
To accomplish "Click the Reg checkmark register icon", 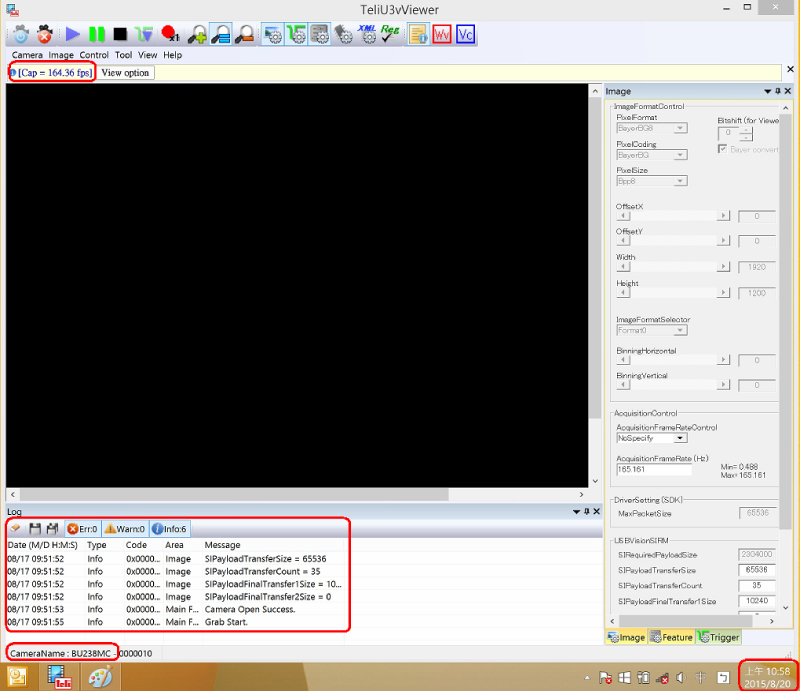I will (391, 34).
